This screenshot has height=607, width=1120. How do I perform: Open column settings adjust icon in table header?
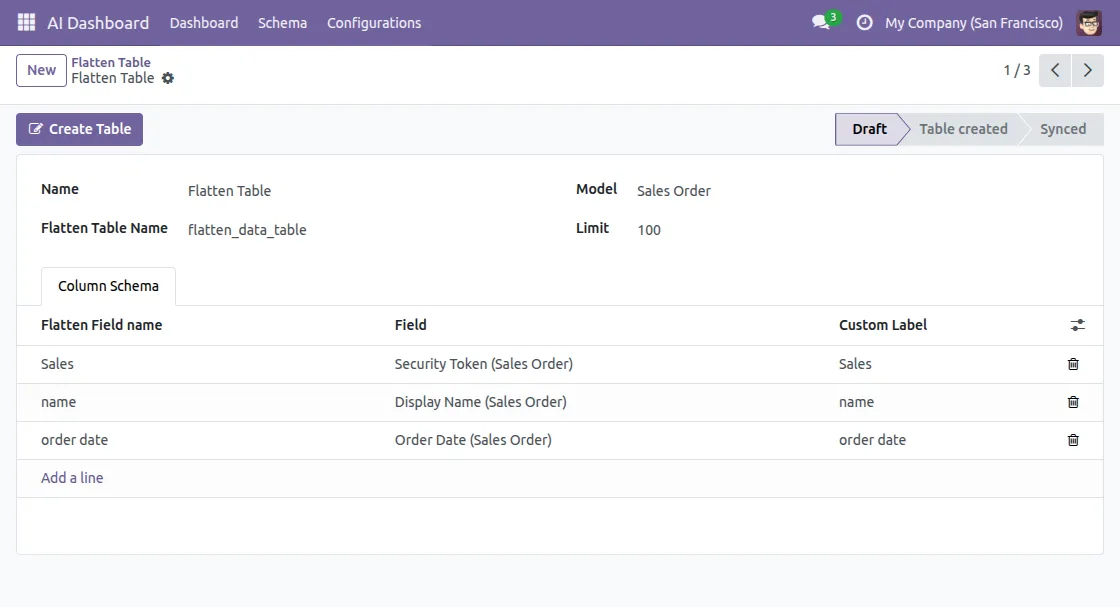[x=1077, y=325]
